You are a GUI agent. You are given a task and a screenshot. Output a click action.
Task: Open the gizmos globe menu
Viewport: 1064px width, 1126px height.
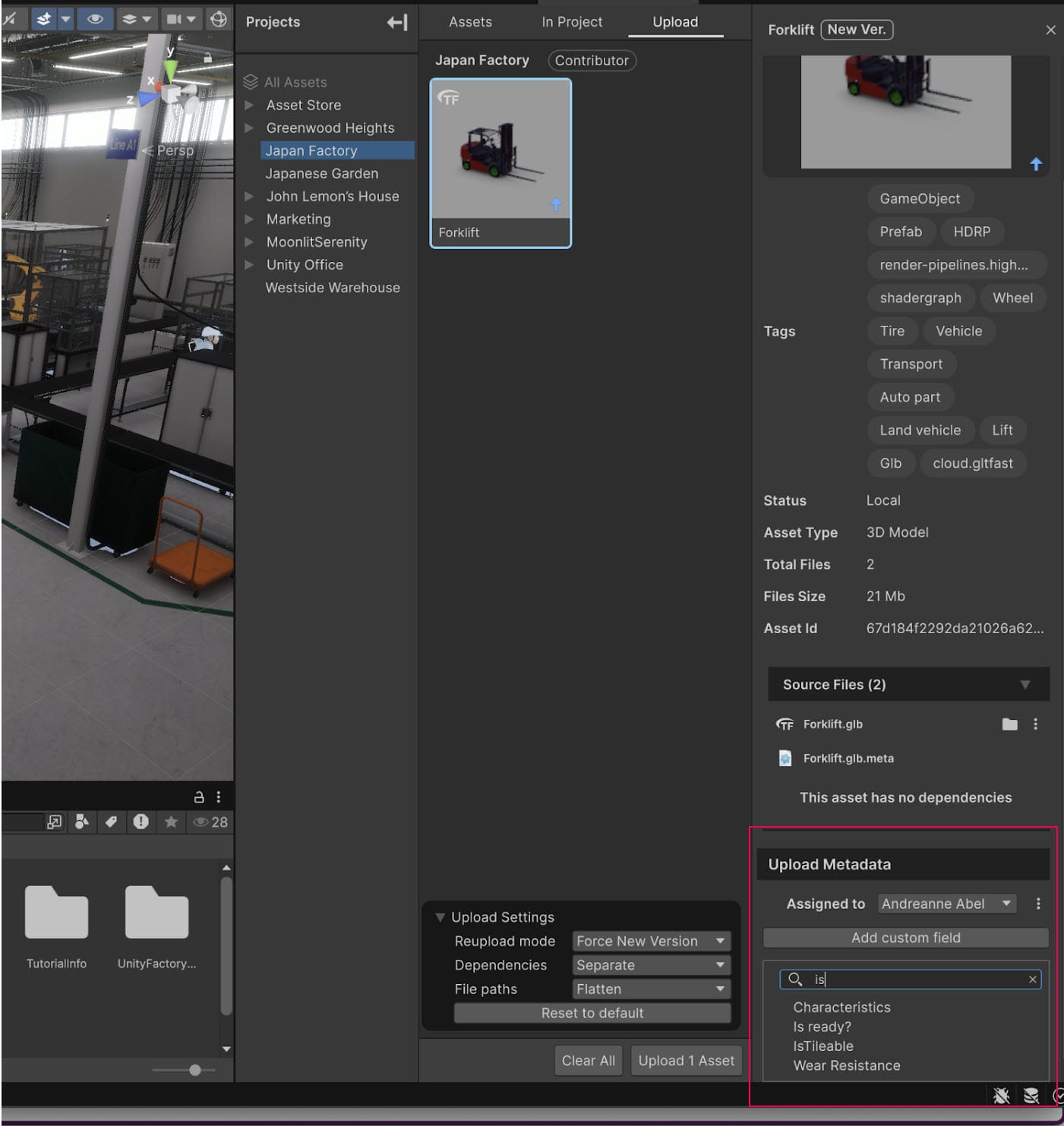point(219,19)
